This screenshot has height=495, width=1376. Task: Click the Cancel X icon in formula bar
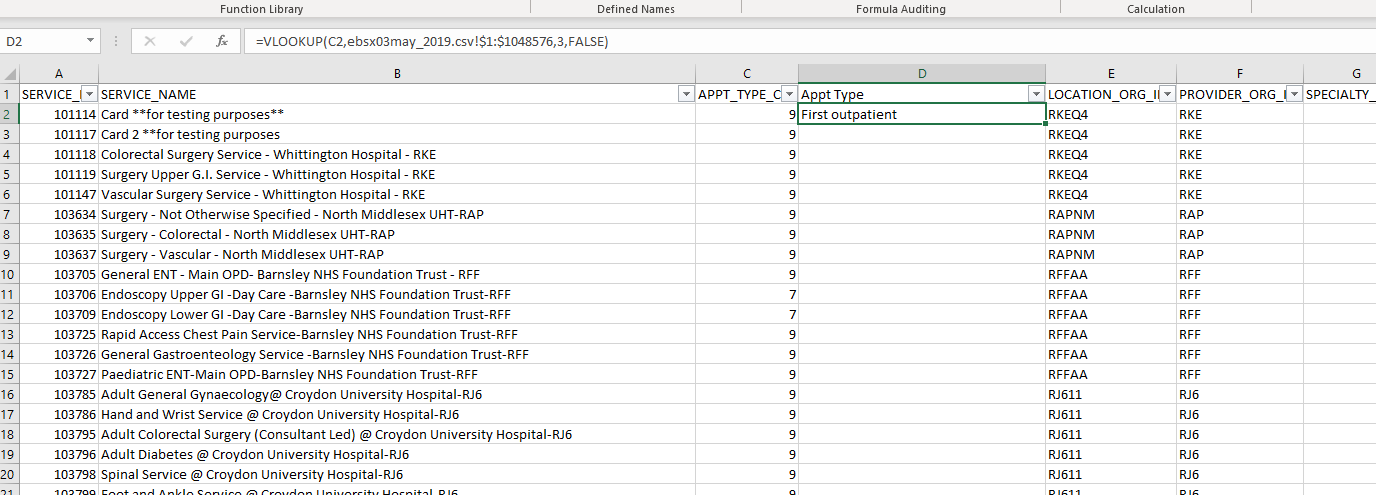click(150, 42)
